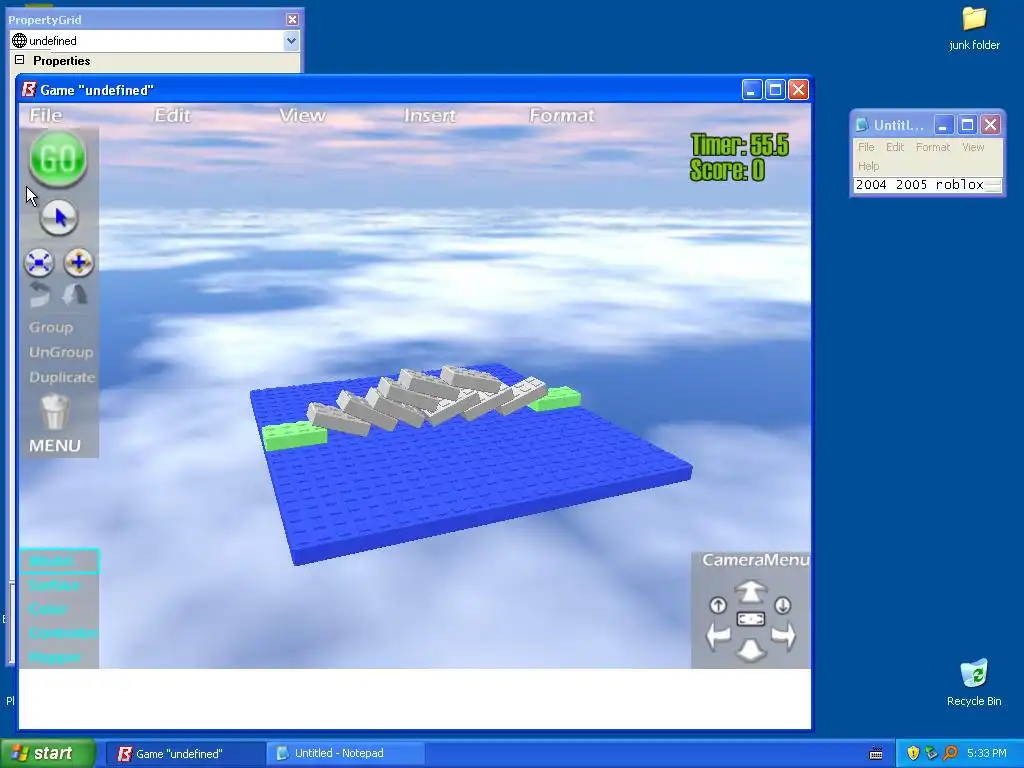Click the magnifier icon in system tray
Screen dimensions: 1024x768
(950, 753)
